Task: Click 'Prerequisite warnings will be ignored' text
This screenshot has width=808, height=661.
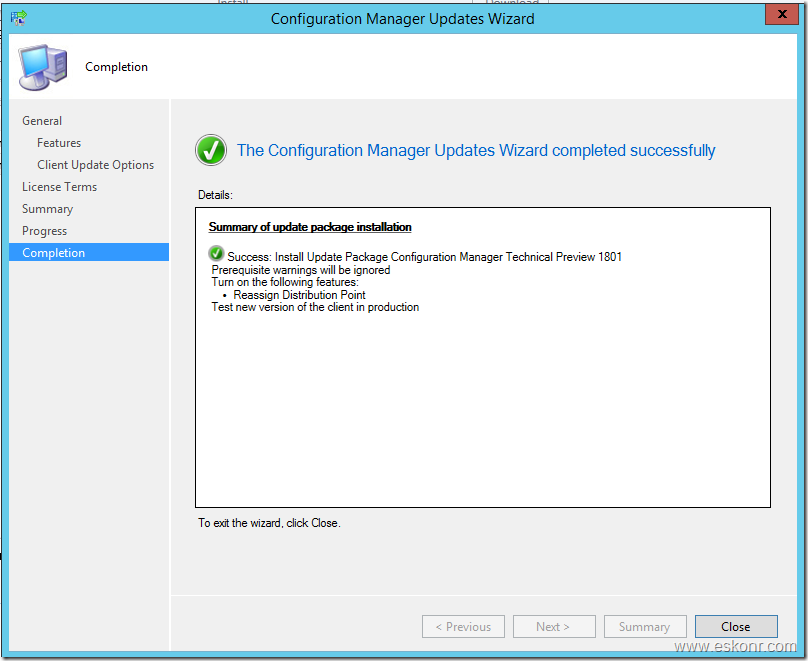Action: 301,270
